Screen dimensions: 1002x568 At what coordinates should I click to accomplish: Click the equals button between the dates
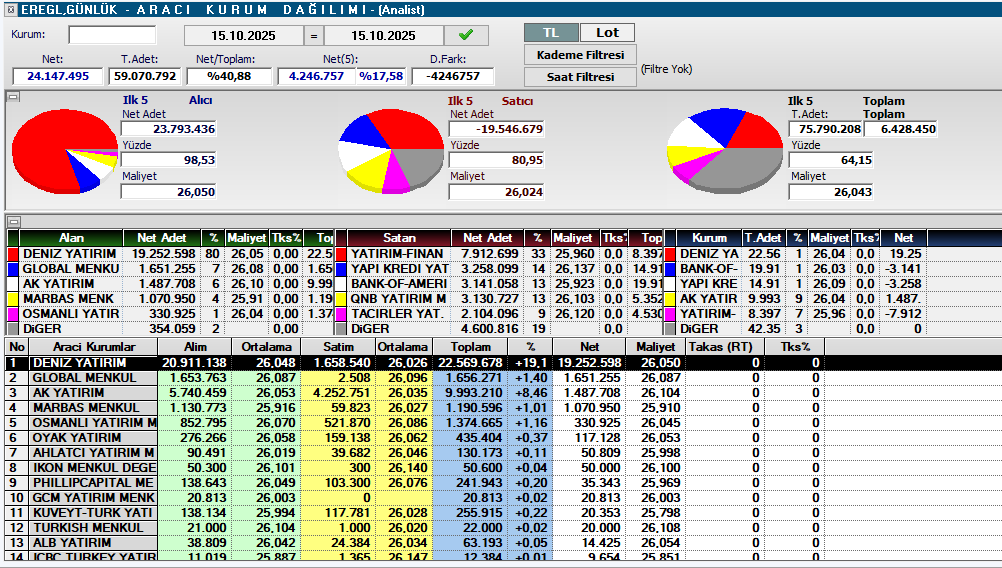coord(313,35)
